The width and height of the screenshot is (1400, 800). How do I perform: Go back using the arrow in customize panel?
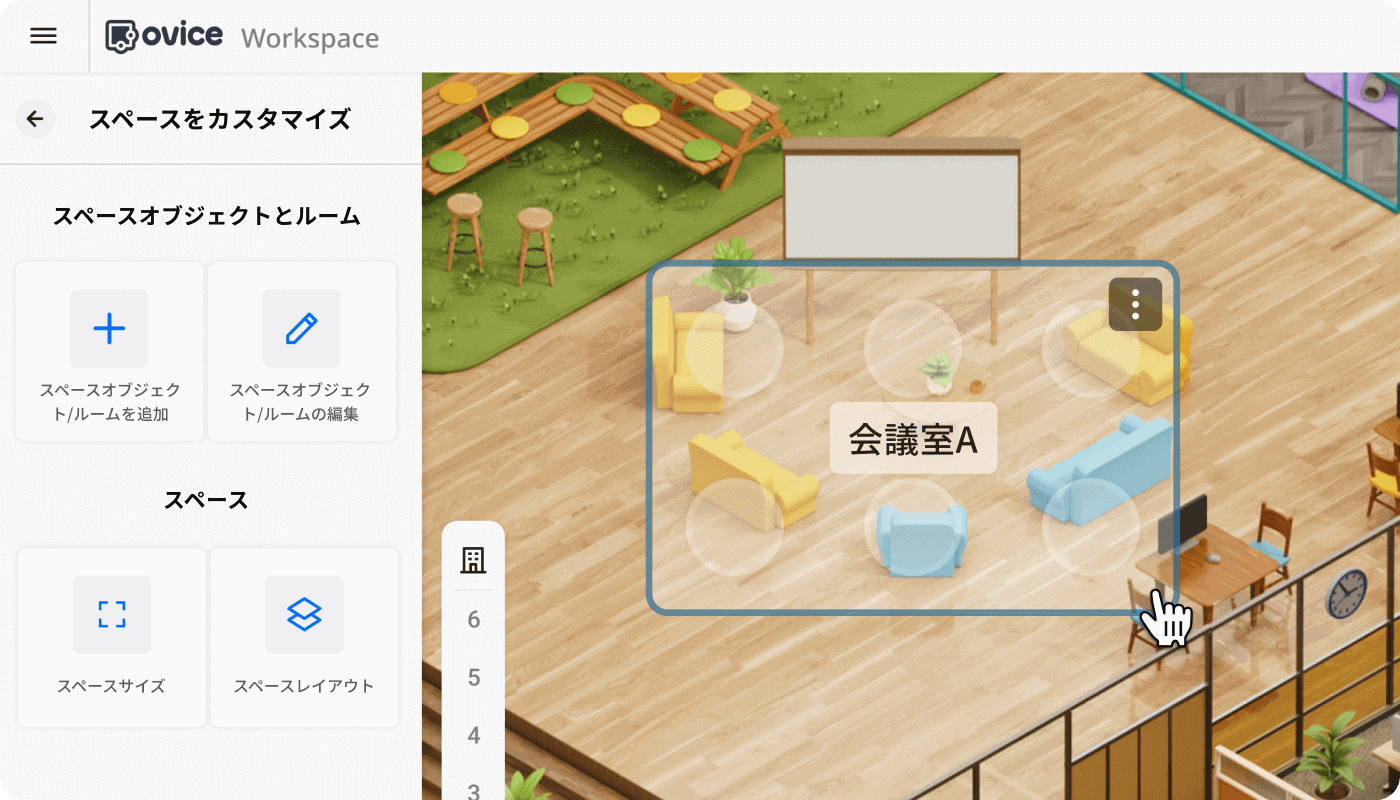(35, 119)
